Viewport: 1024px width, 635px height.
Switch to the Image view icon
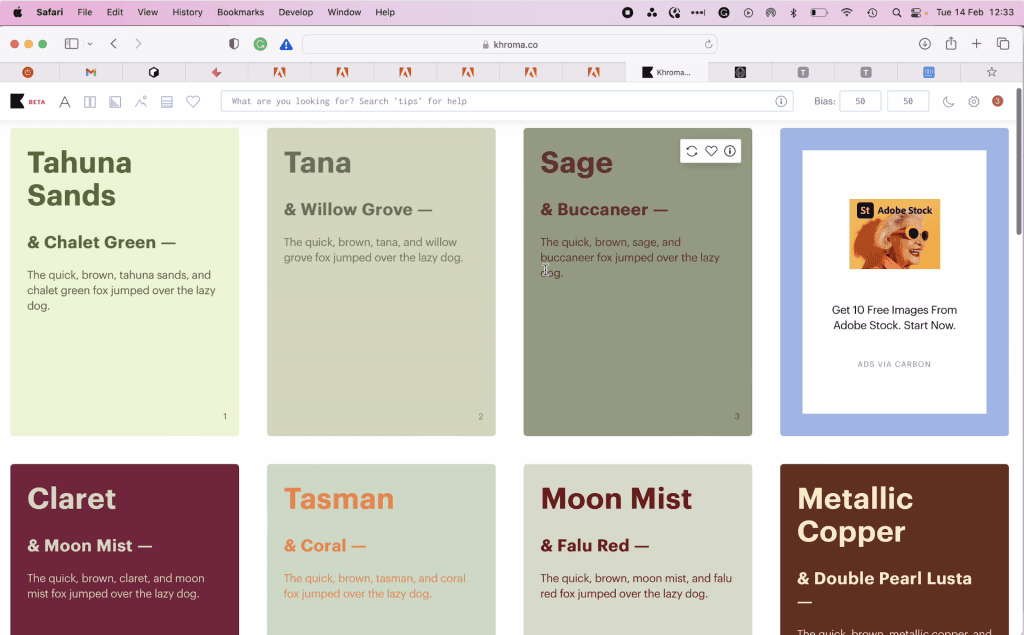[141, 102]
